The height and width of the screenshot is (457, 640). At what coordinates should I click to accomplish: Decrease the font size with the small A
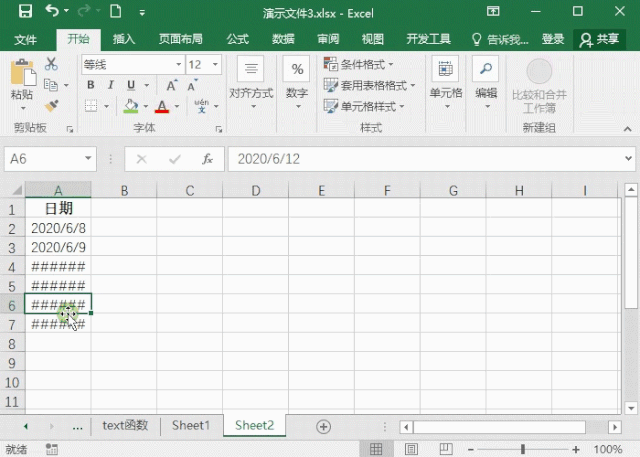(192, 85)
